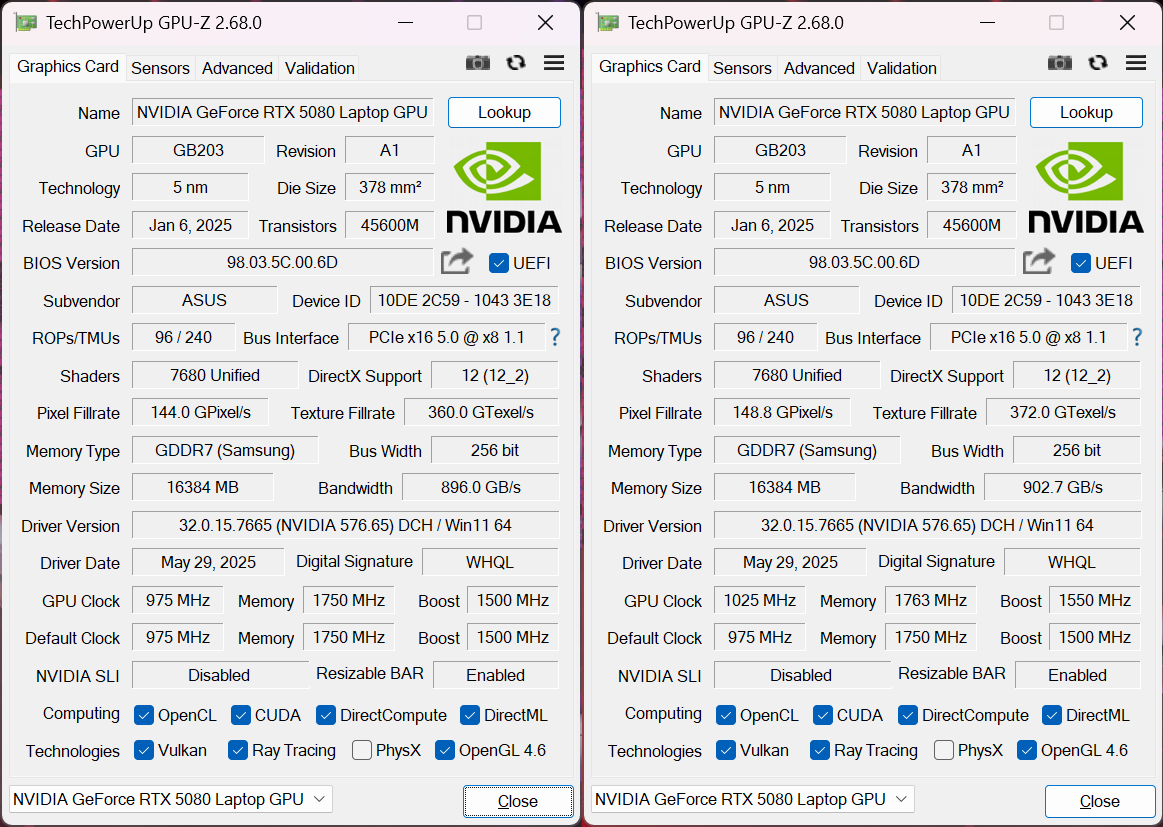Click the Lookup button in right window
Screen dimensions: 1163x827
click(x=1087, y=112)
